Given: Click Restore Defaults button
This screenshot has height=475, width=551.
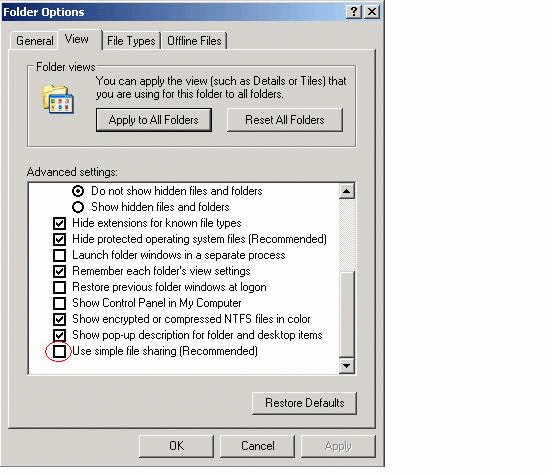Looking at the screenshot, I should point(304,403).
